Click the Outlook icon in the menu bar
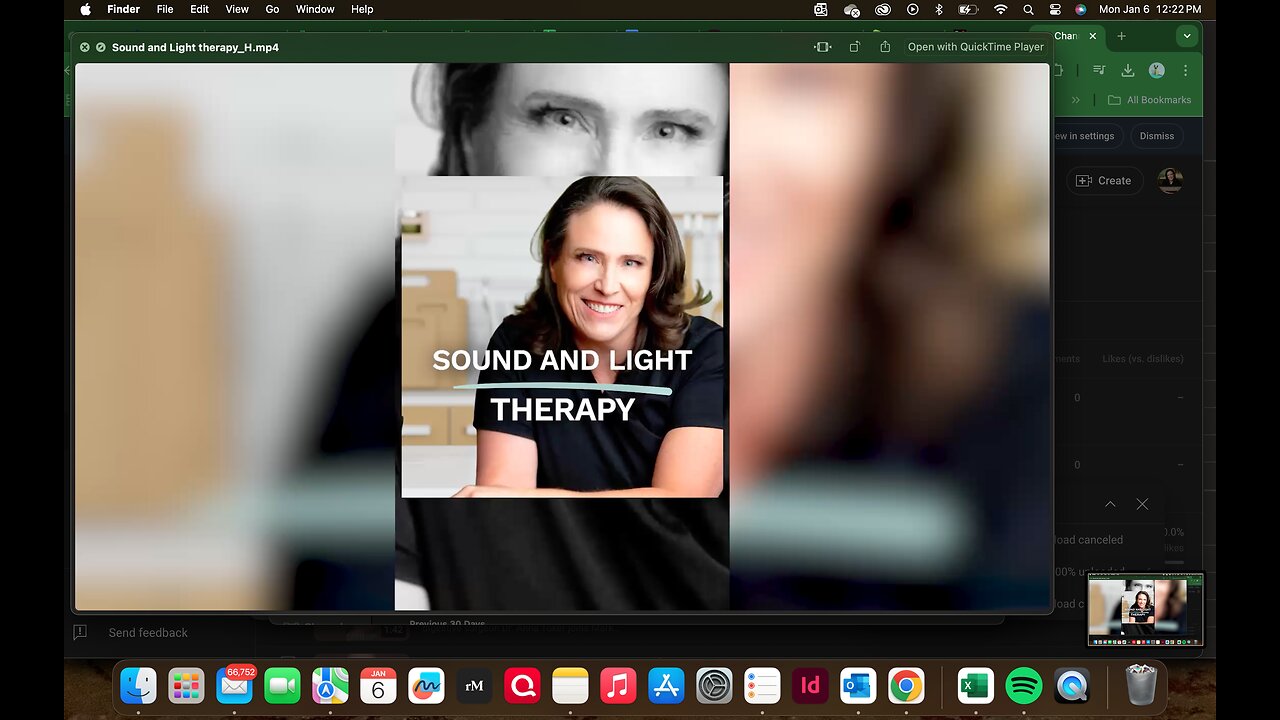Image resolution: width=1280 pixels, height=720 pixels. click(x=821, y=9)
